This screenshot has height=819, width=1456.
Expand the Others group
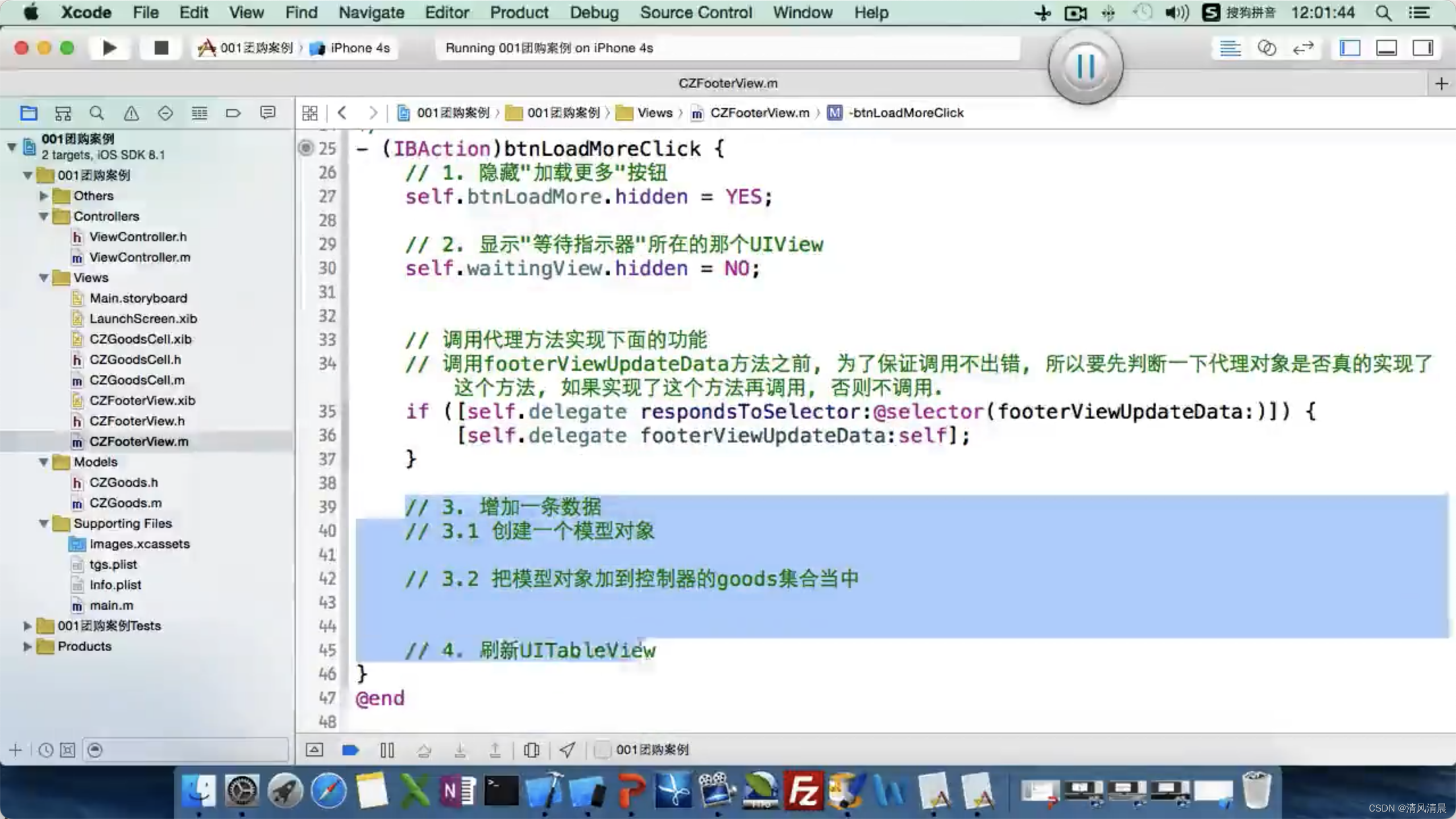(x=43, y=196)
